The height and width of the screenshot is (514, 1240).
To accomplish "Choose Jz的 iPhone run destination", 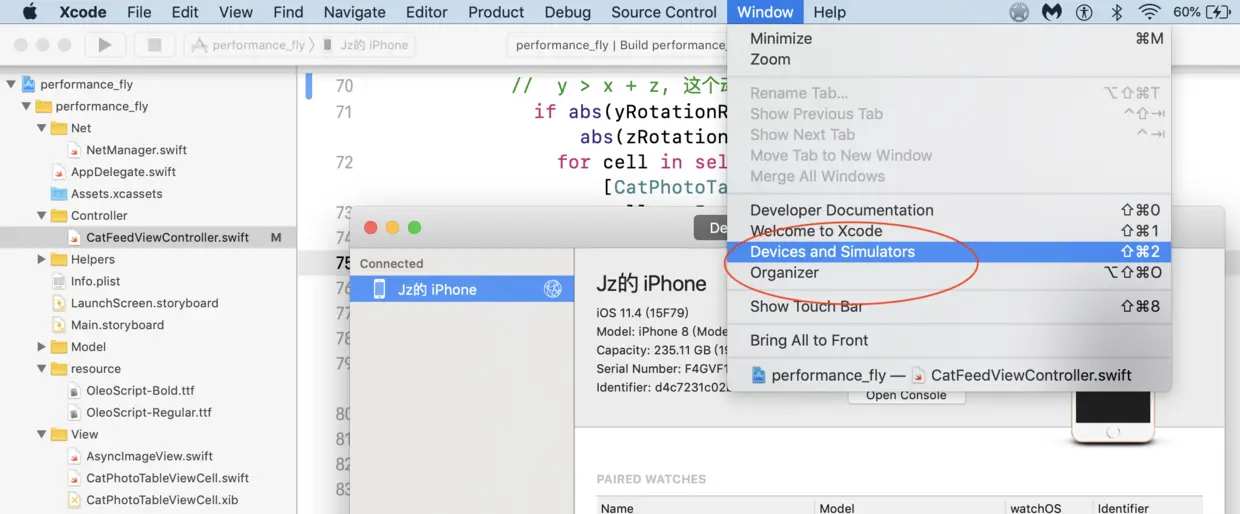I will coord(366,45).
